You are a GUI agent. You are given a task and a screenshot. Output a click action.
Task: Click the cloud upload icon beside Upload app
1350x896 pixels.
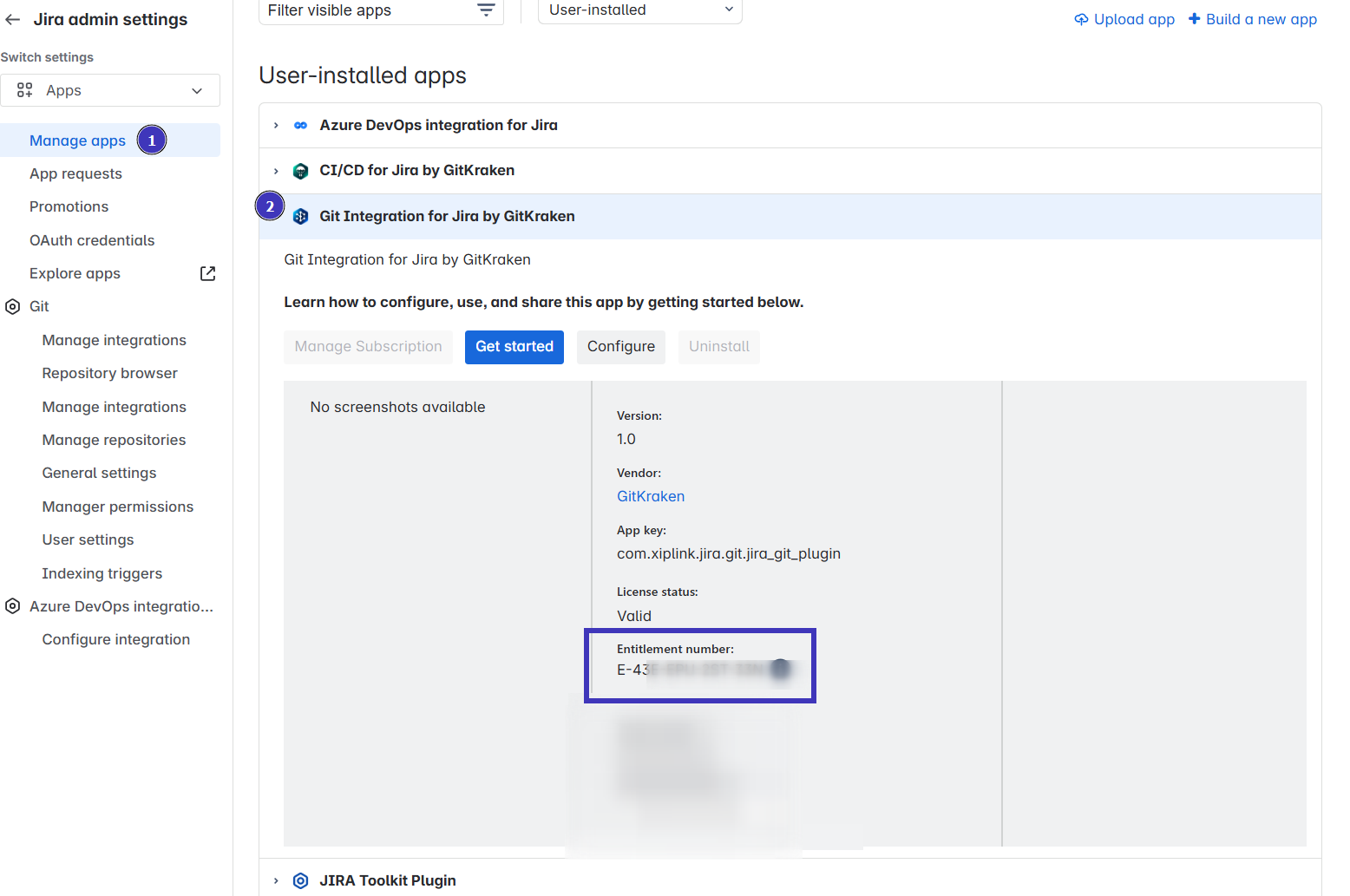pos(1081,19)
